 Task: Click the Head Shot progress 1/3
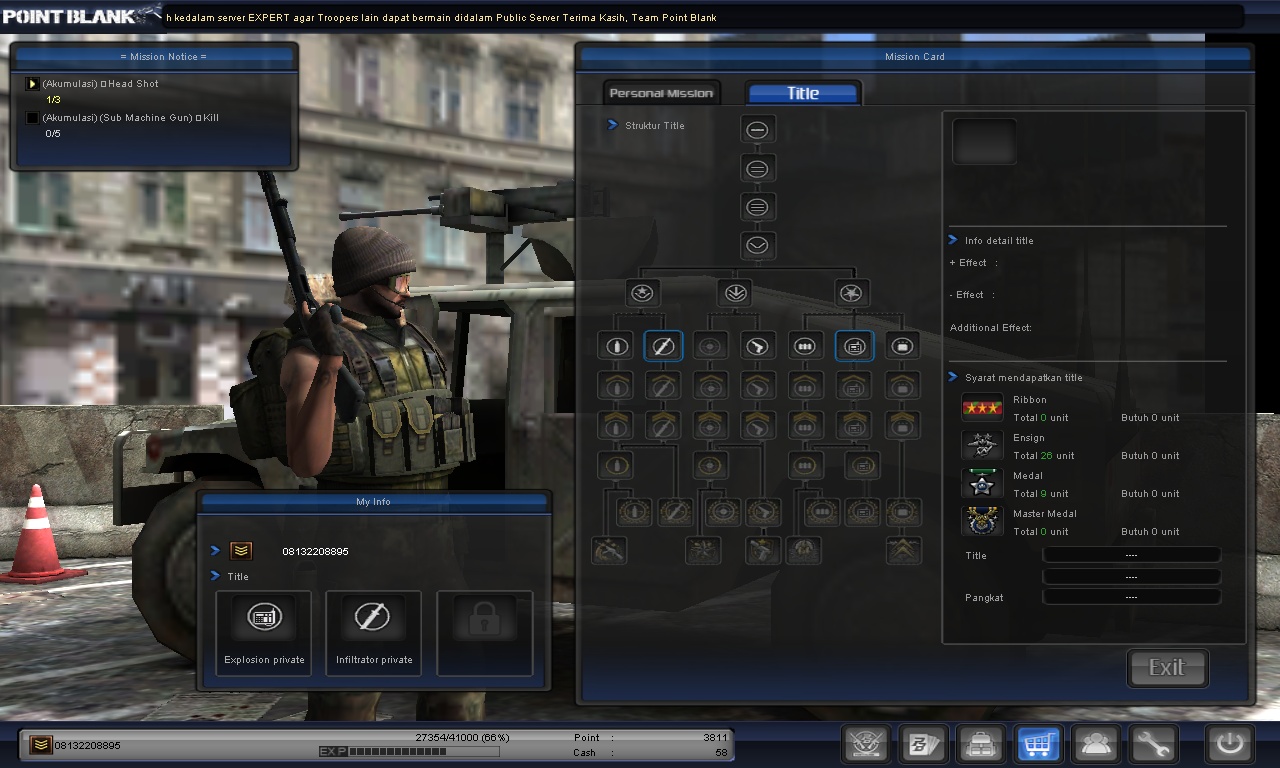(x=53, y=100)
